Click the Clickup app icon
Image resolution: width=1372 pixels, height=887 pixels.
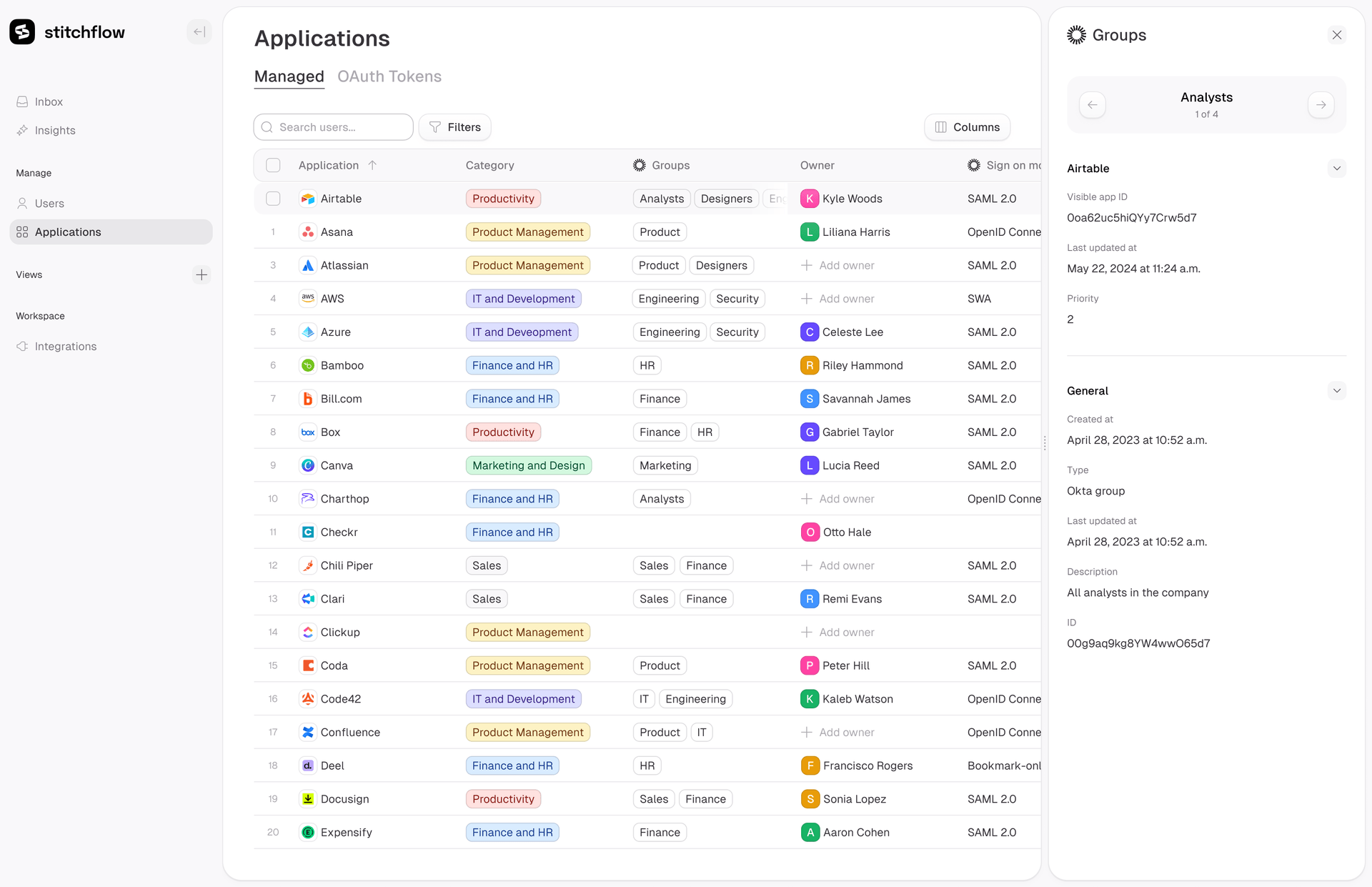click(x=308, y=633)
